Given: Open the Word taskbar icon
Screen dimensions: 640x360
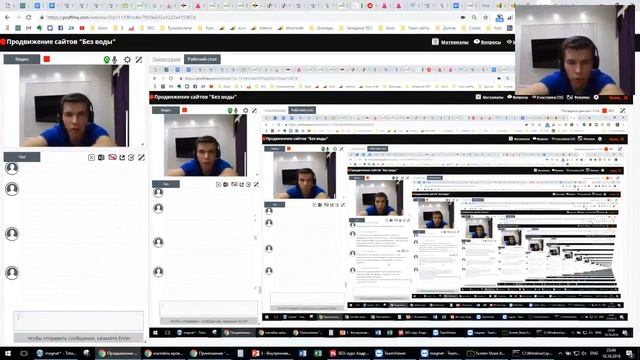Looking at the screenshot, I should [x=302, y=353].
